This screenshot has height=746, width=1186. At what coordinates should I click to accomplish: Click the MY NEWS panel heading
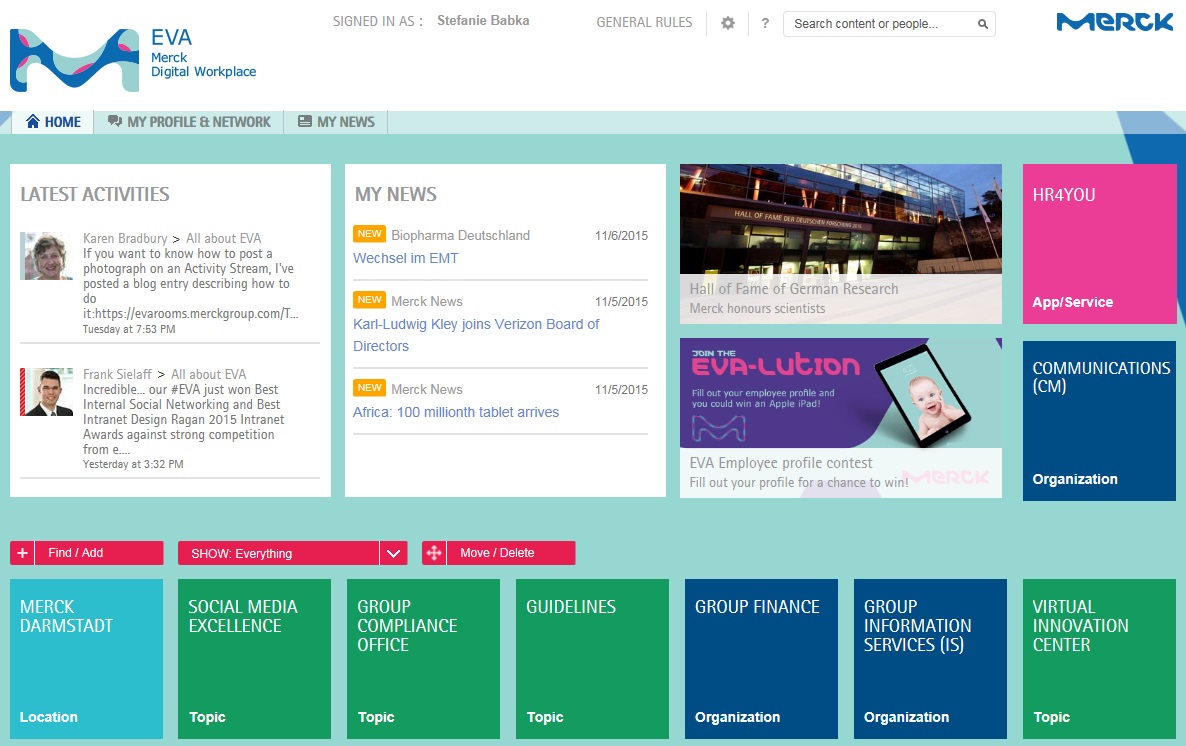pos(396,194)
